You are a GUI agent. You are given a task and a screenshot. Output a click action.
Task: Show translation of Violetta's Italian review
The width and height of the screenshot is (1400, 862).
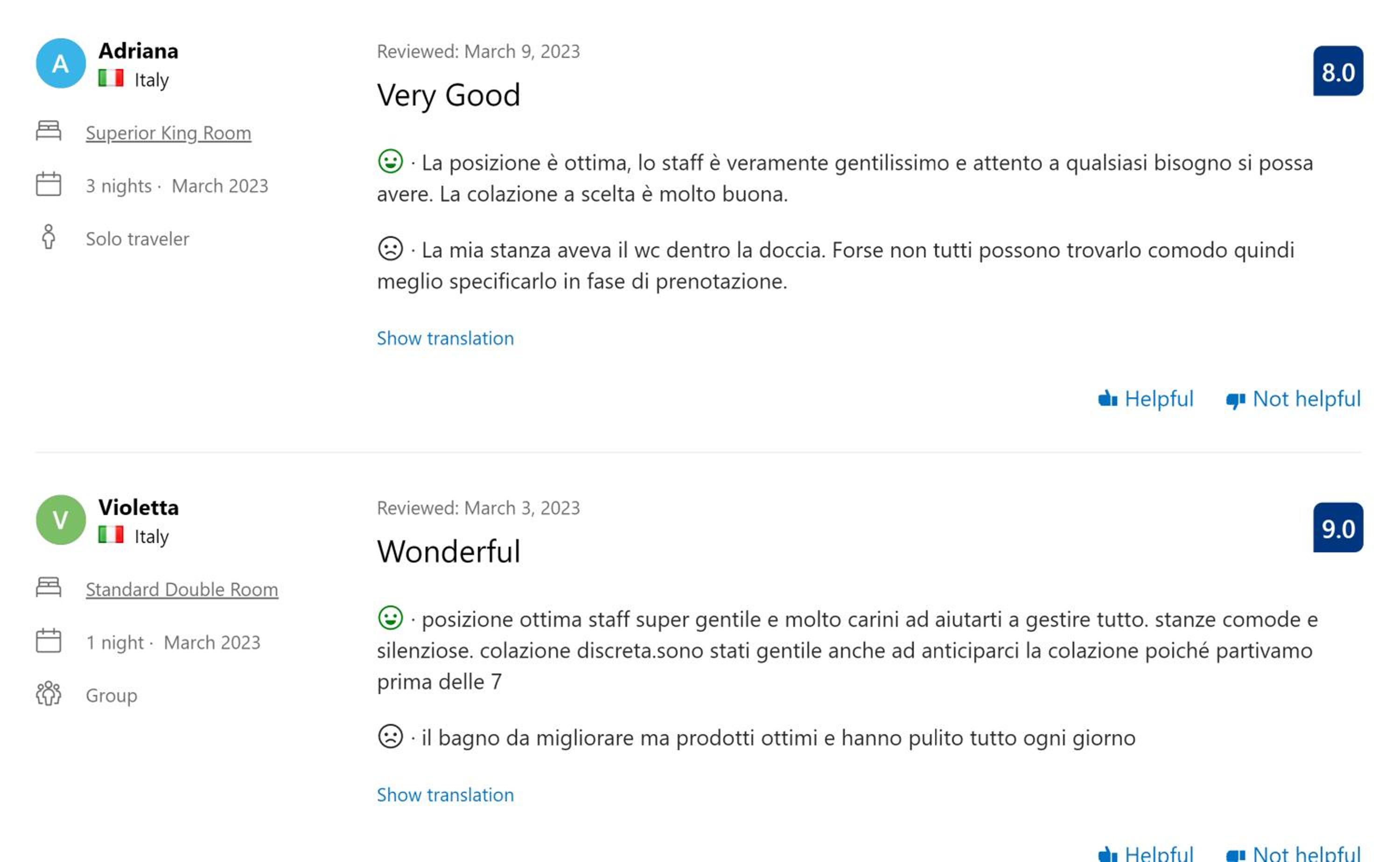(x=445, y=795)
